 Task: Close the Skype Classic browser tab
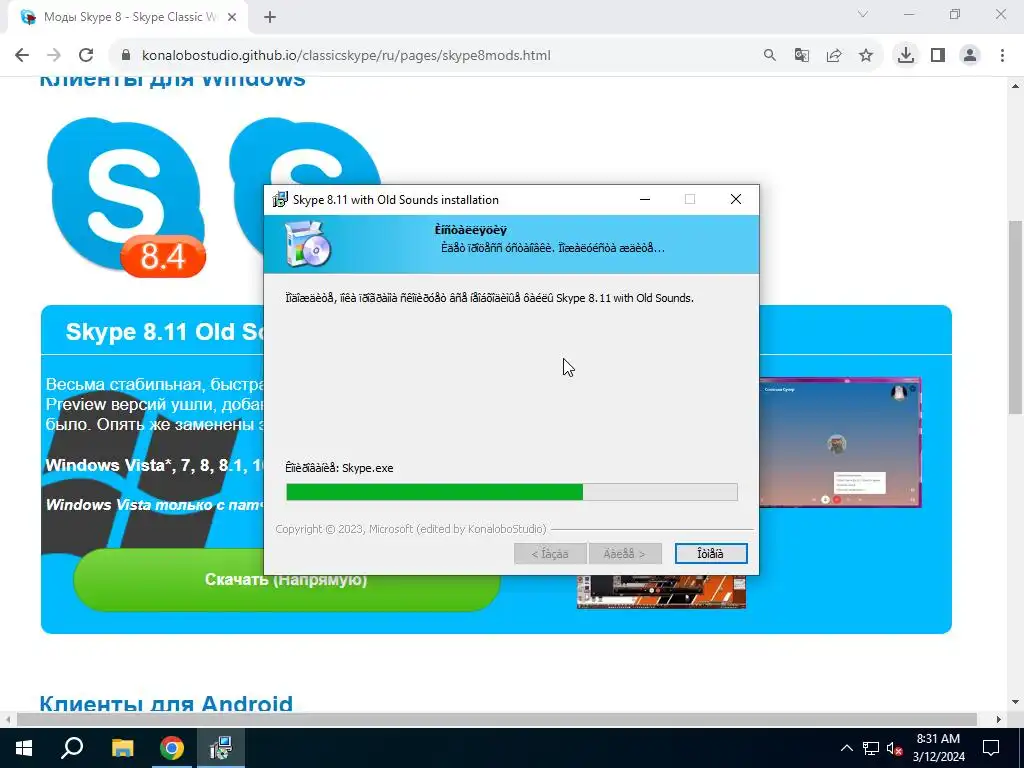232,18
